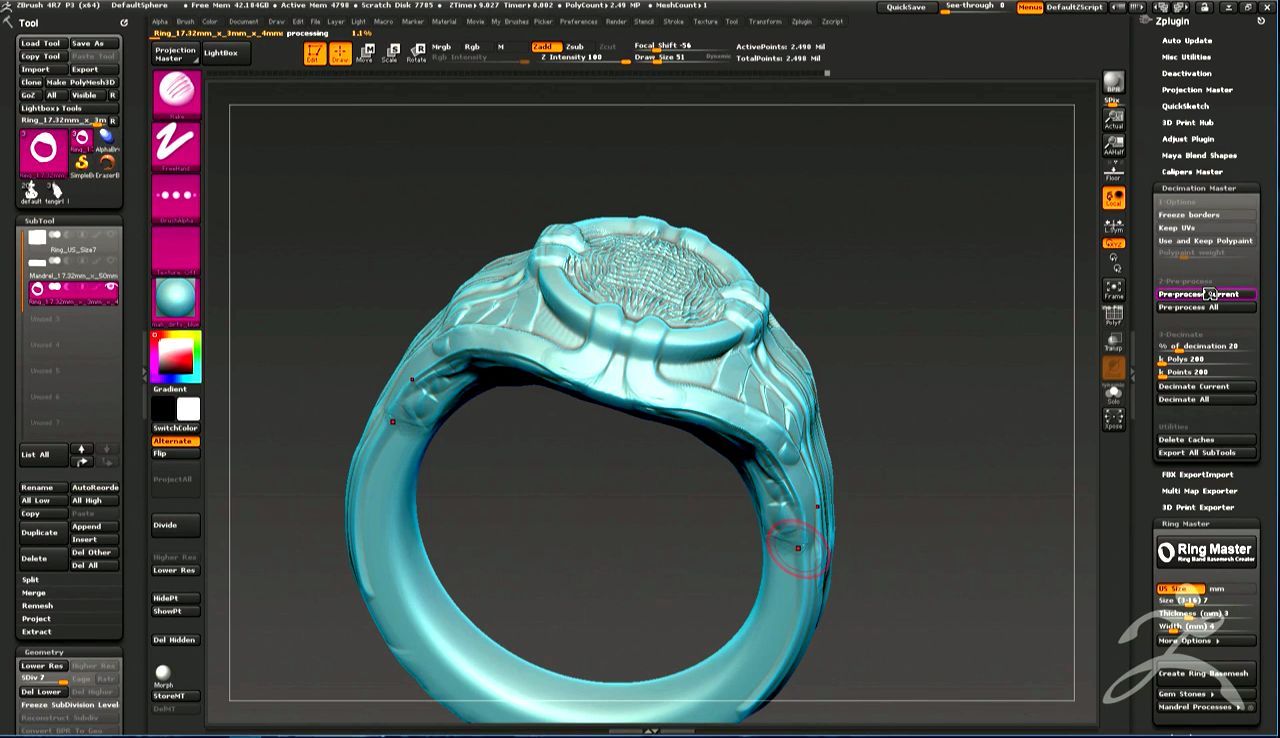Open the Zplugin menu in the menu bar
This screenshot has width=1280, height=738.
click(801, 20)
